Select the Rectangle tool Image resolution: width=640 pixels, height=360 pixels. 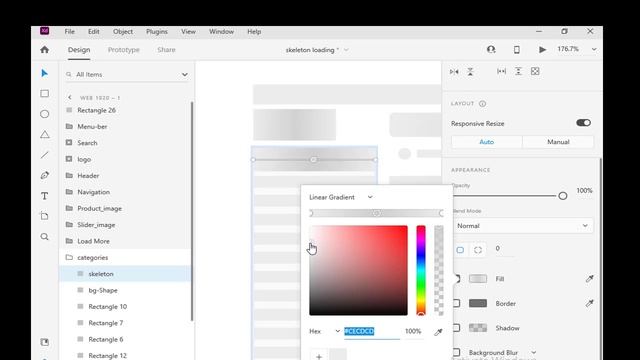tap(44, 93)
